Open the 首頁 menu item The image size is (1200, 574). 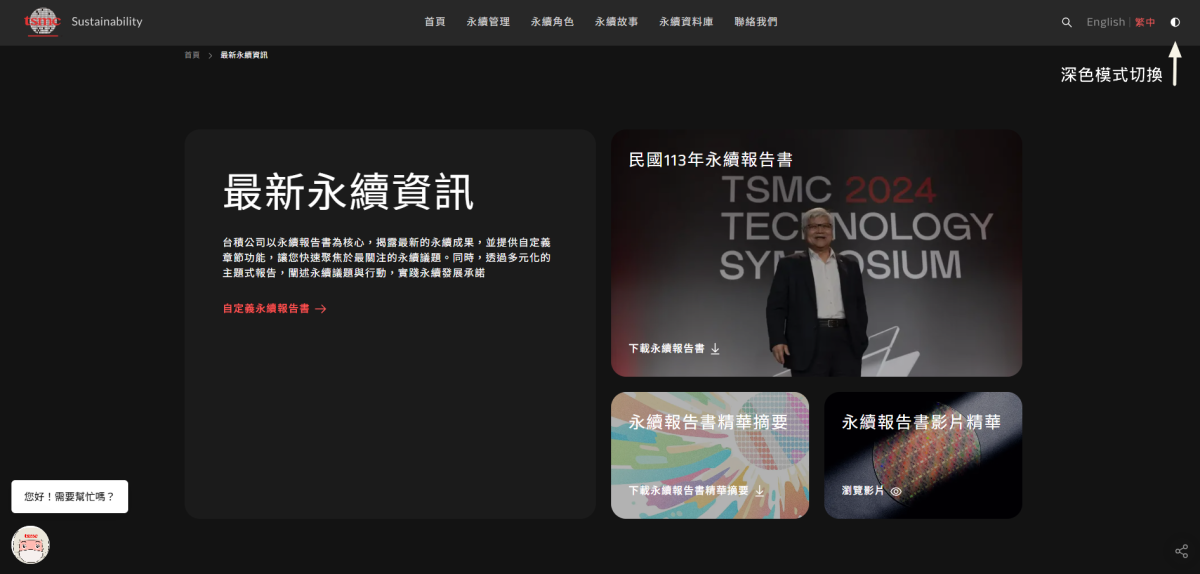pyautogui.click(x=435, y=22)
